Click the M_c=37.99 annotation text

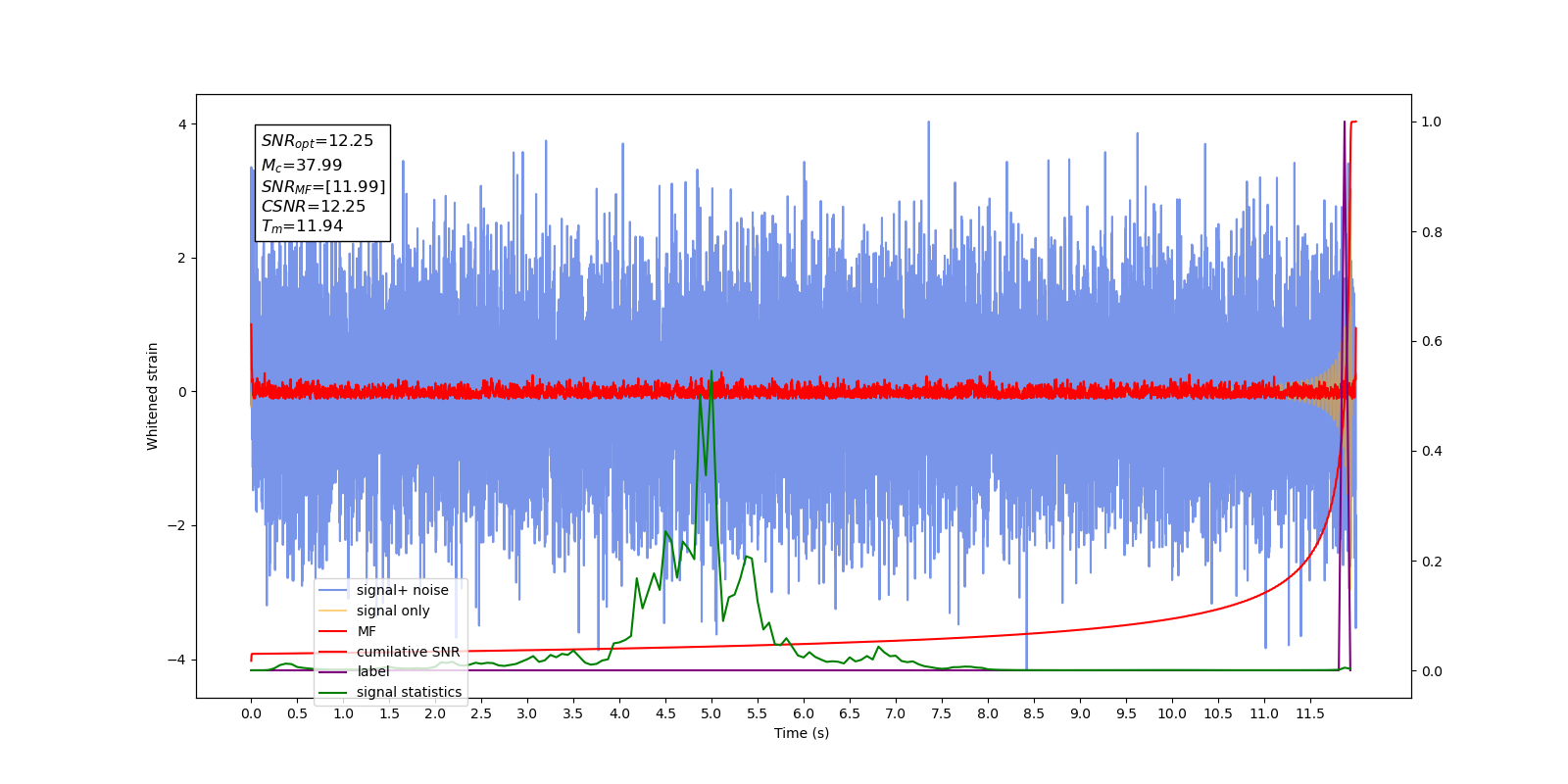click(x=302, y=166)
